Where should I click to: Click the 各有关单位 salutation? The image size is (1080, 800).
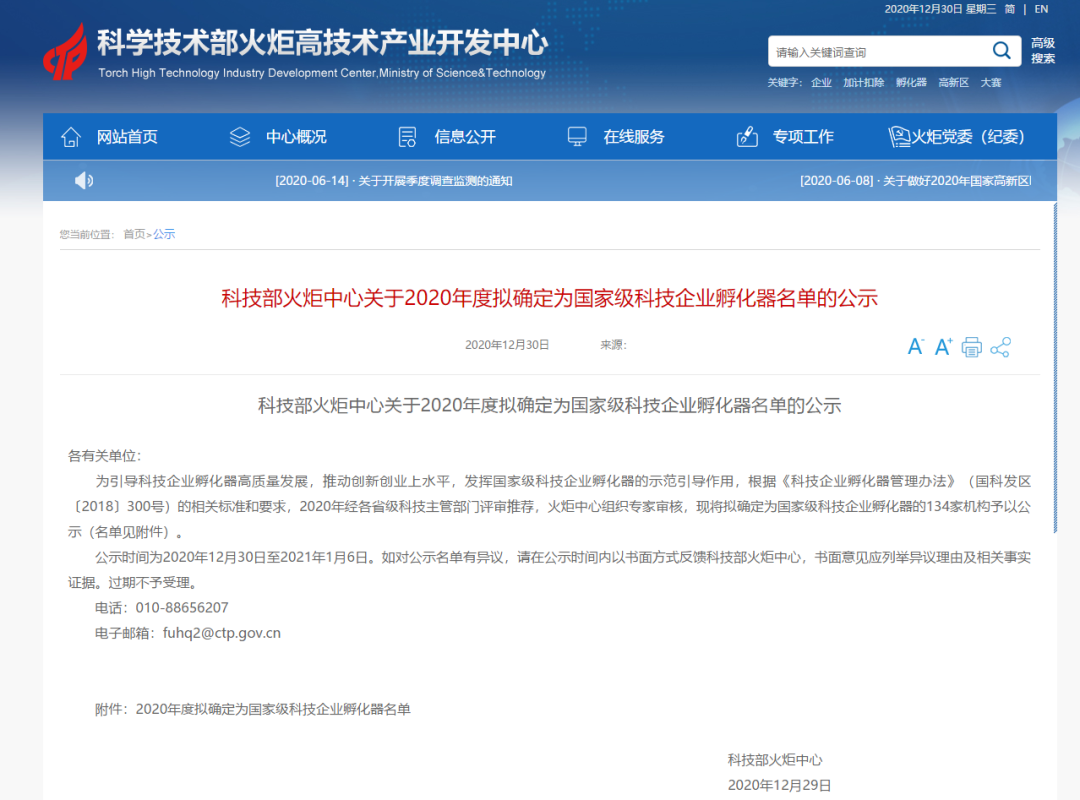click(104, 455)
